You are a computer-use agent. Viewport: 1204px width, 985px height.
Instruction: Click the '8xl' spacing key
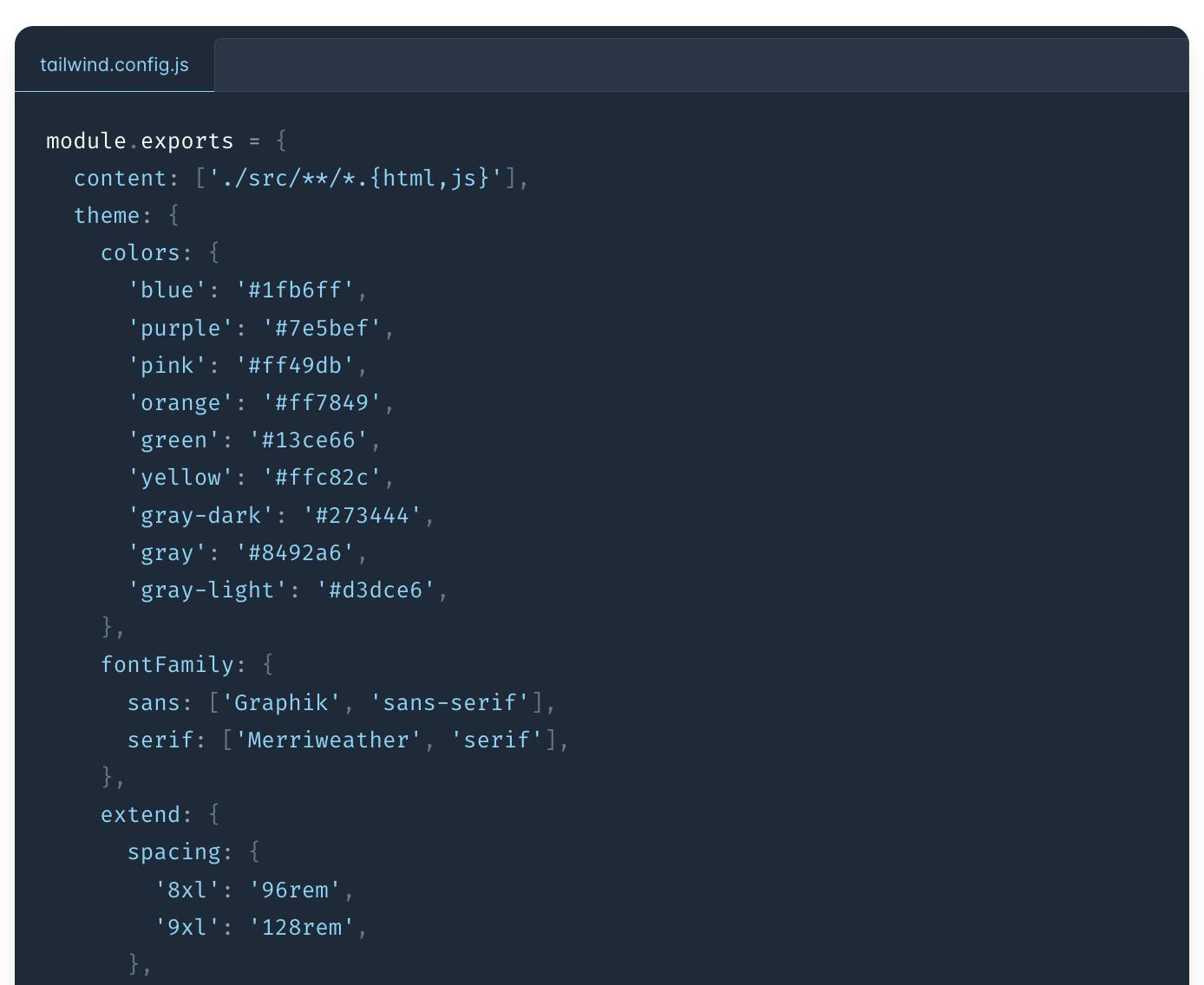(187, 890)
